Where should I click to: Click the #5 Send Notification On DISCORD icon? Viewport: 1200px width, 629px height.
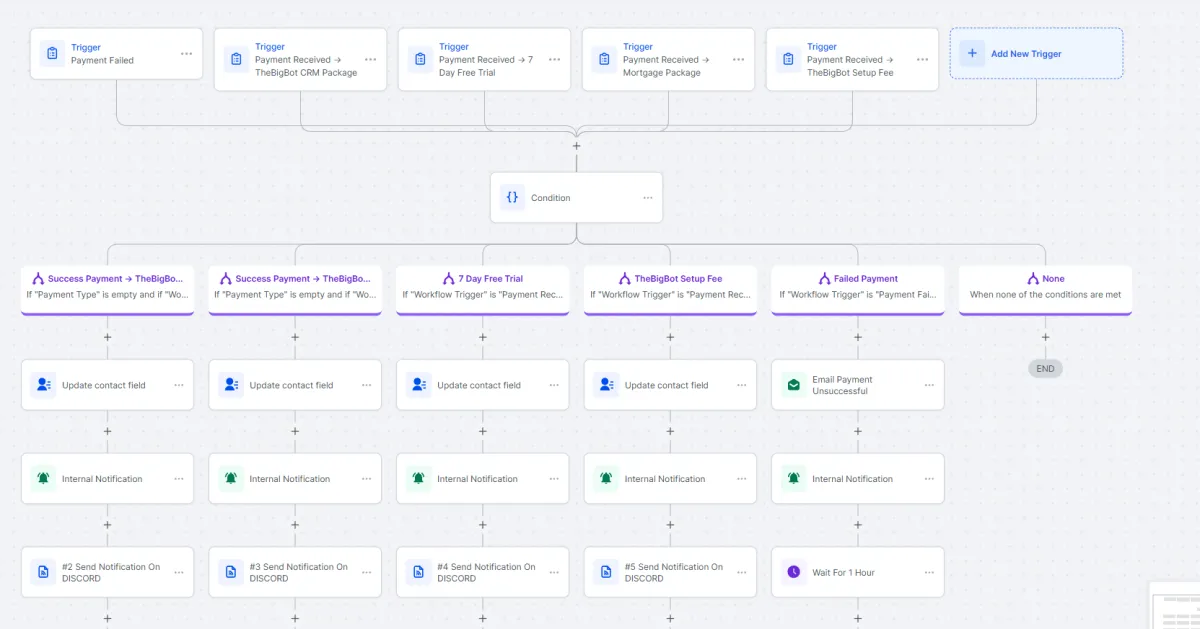click(606, 572)
